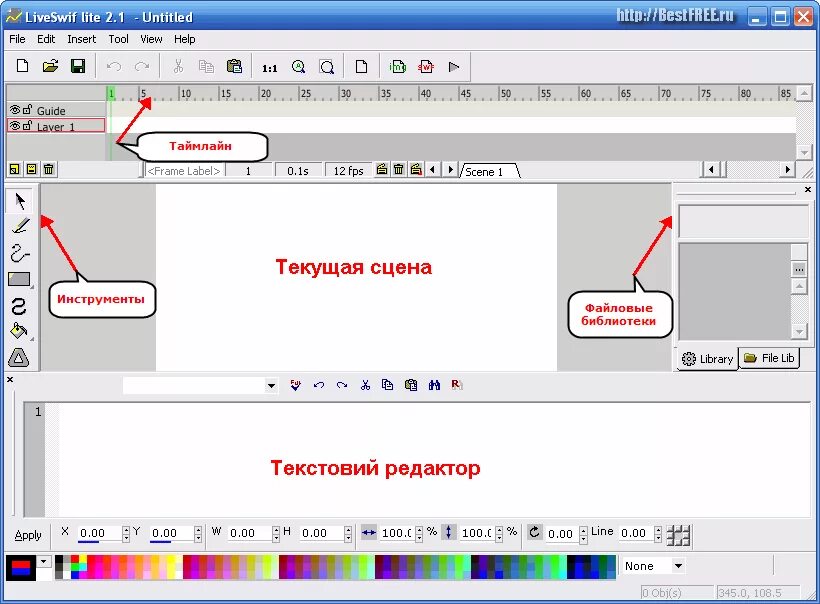The height and width of the screenshot is (604, 820).
Task: Click the script editor function insert icon
Action: [295, 385]
